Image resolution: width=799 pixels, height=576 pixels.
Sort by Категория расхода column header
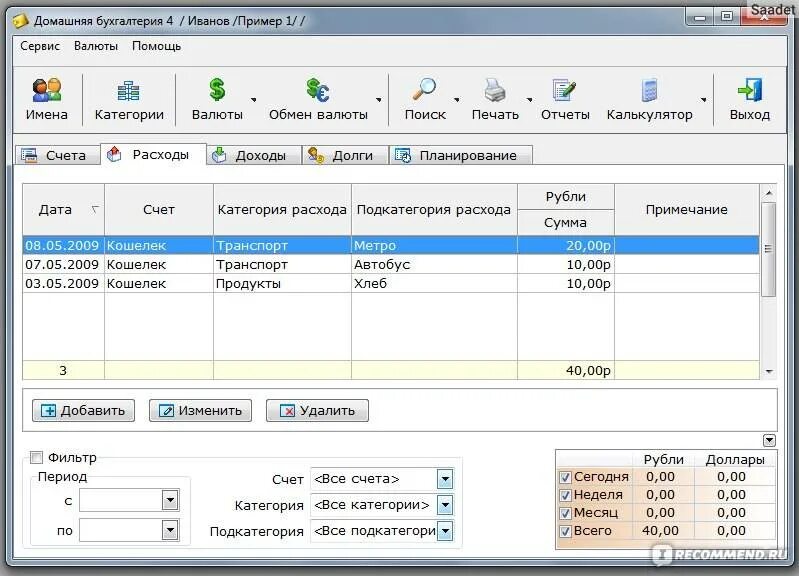click(x=282, y=210)
